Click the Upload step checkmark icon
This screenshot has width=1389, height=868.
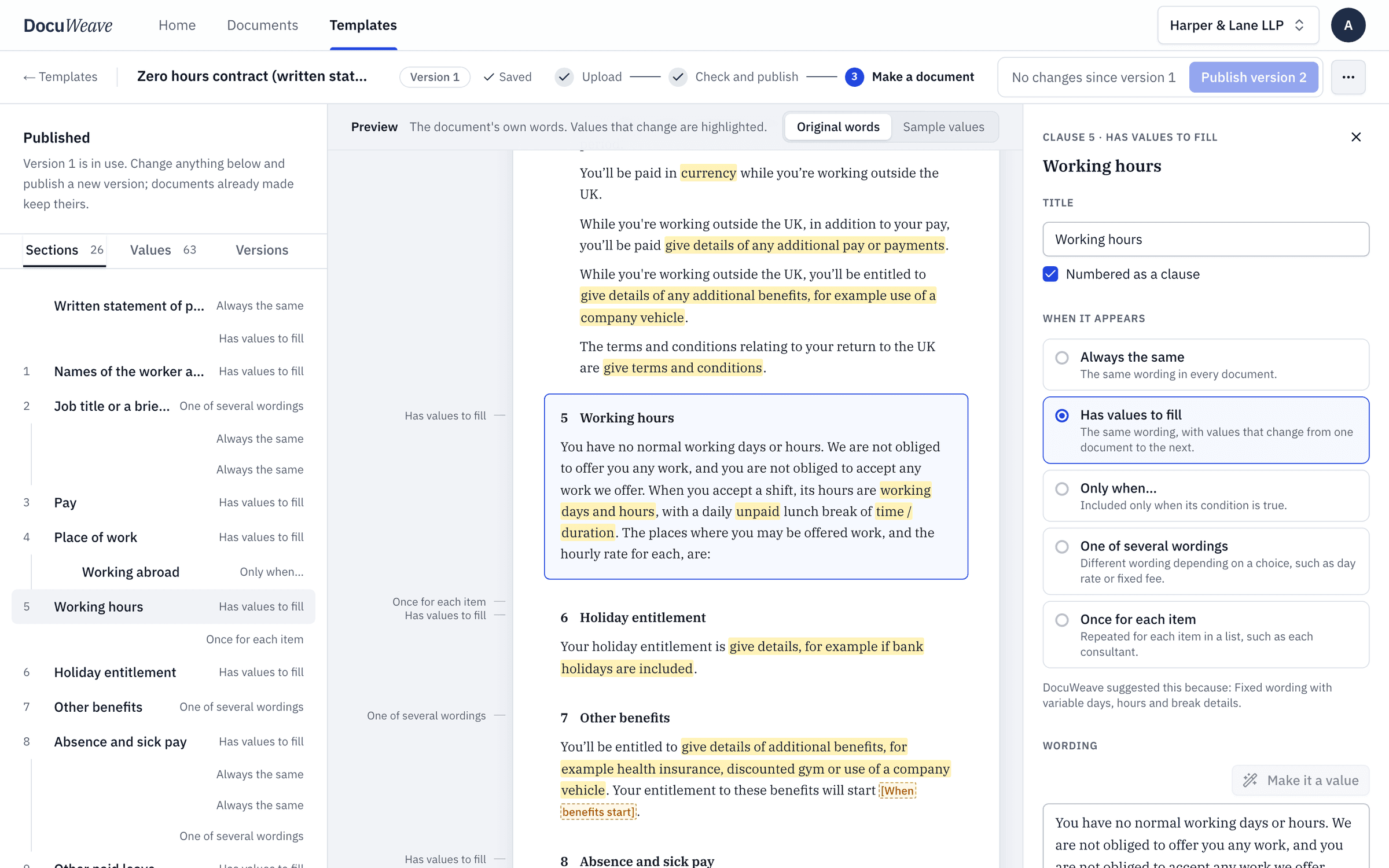(564, 77)
